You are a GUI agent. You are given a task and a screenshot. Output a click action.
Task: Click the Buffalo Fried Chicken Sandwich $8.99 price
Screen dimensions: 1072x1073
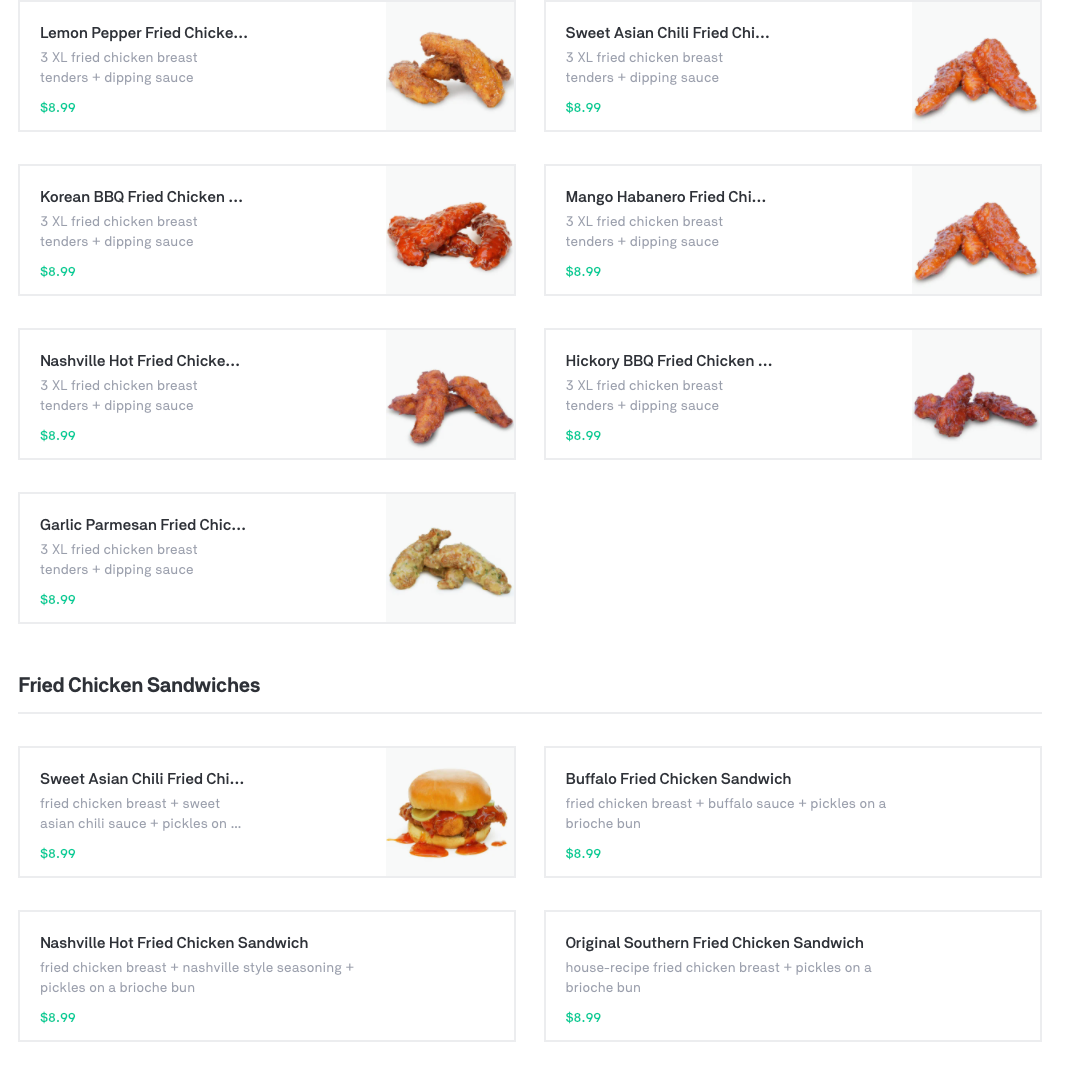coord(583,854)
